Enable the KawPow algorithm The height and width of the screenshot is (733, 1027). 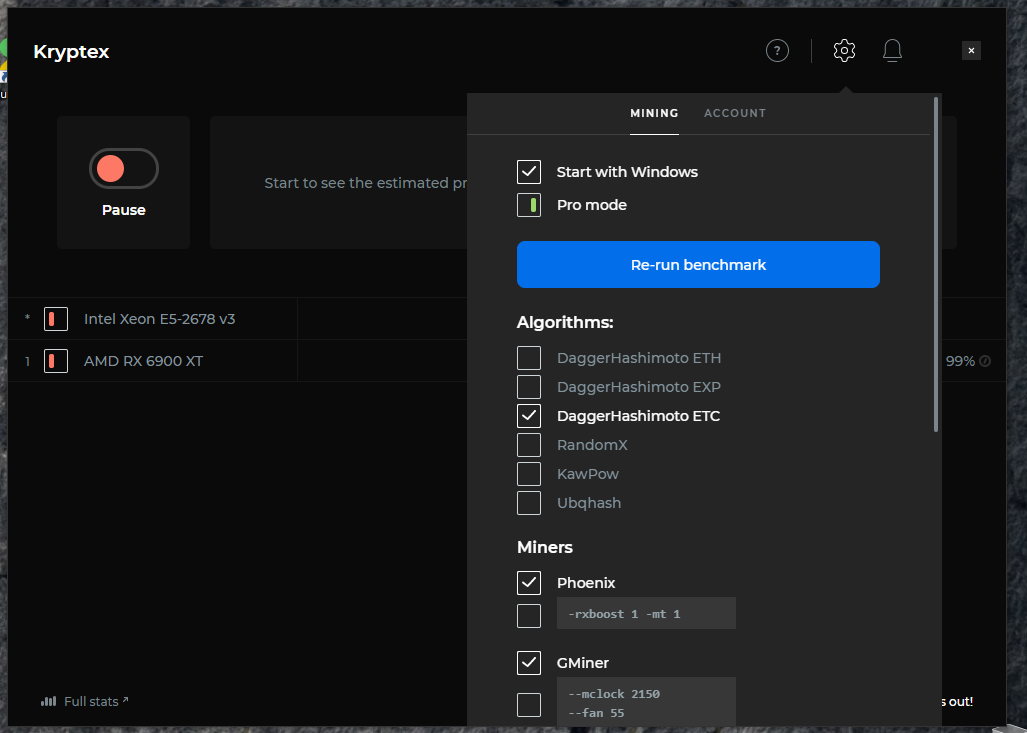point(529,474)
